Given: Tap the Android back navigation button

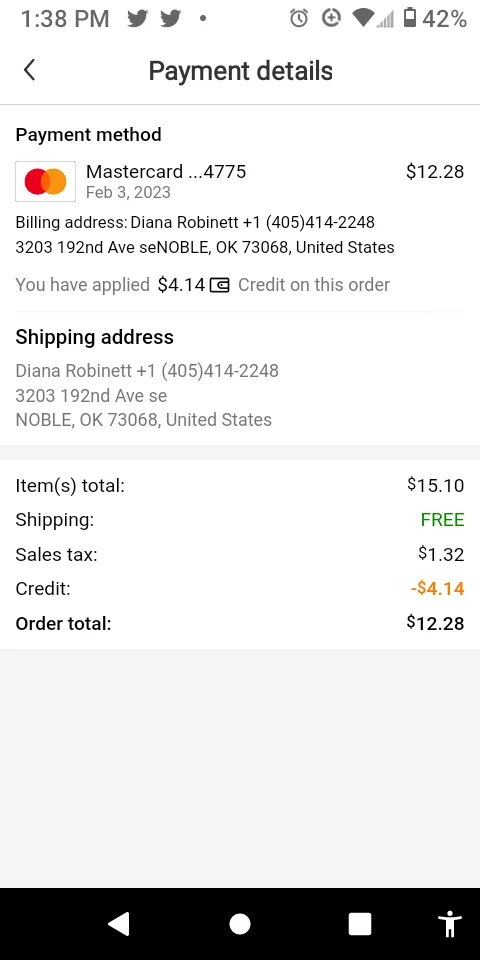Looking at the screenshot, I should point(119,923).
